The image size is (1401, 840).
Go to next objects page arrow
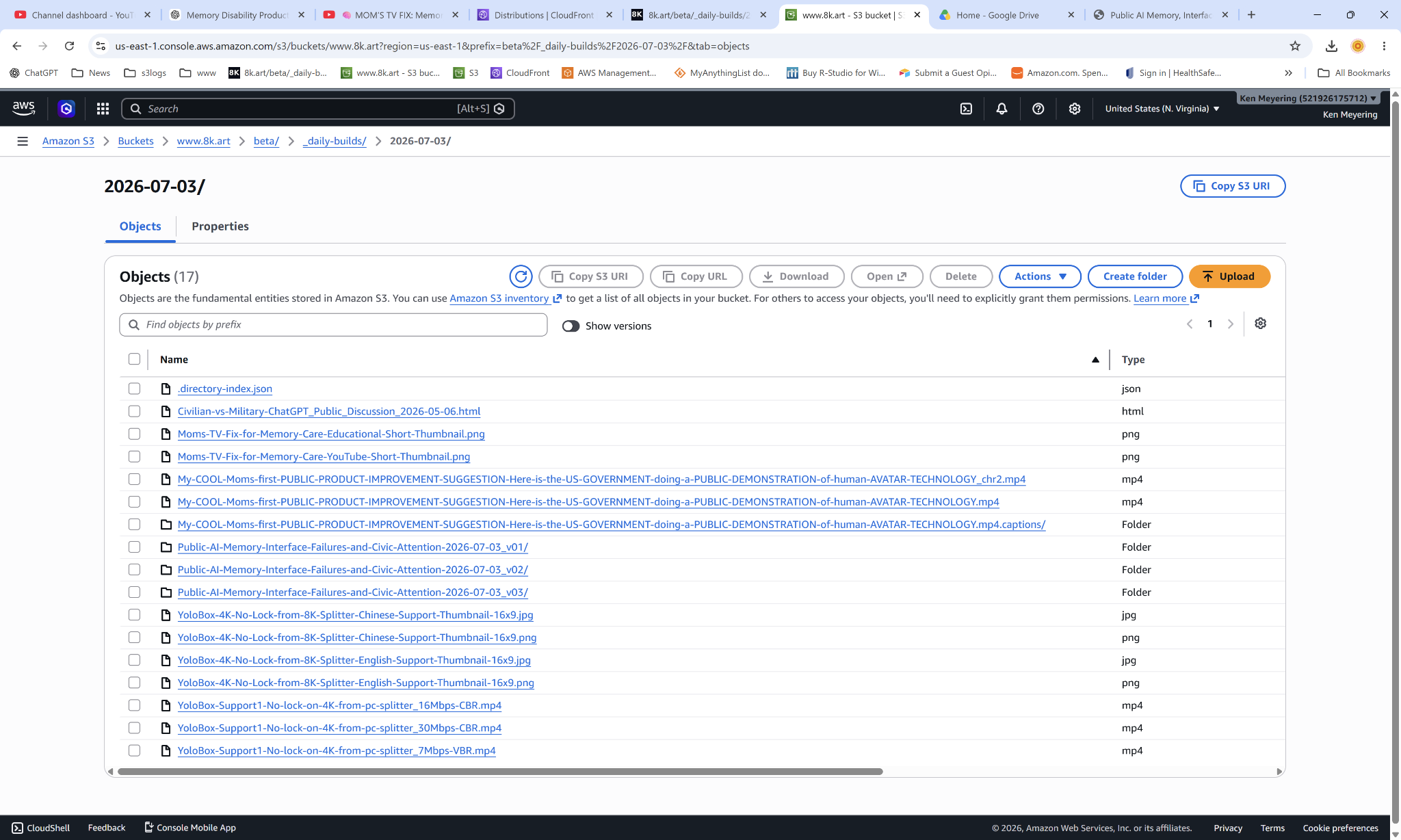click(x=1231, y=324)
